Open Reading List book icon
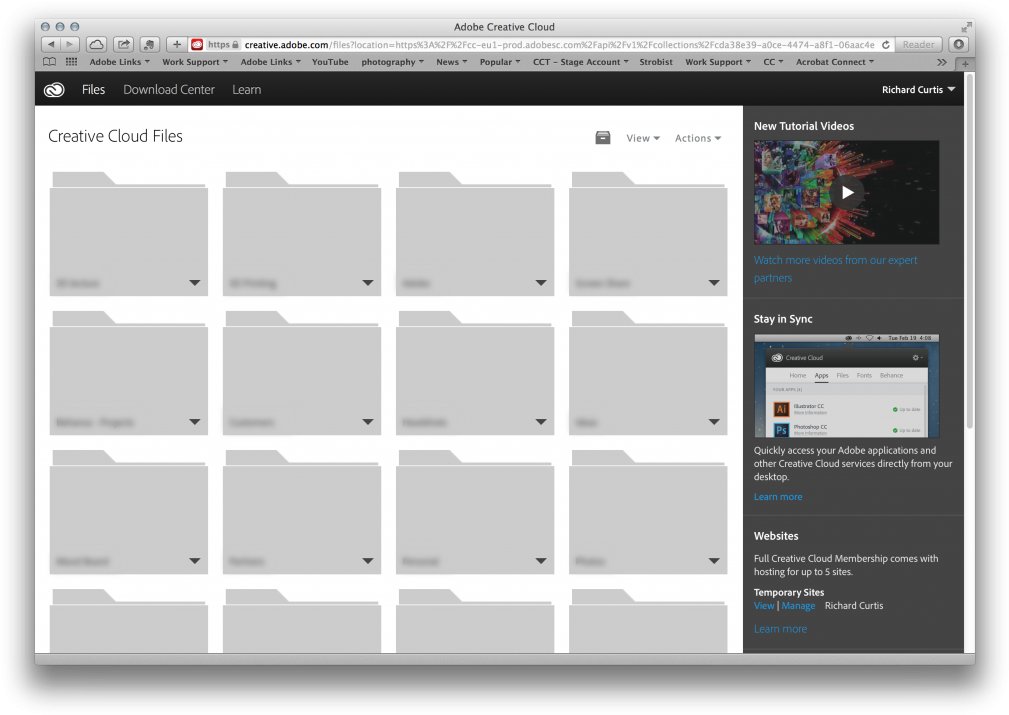 click(50, 62)
